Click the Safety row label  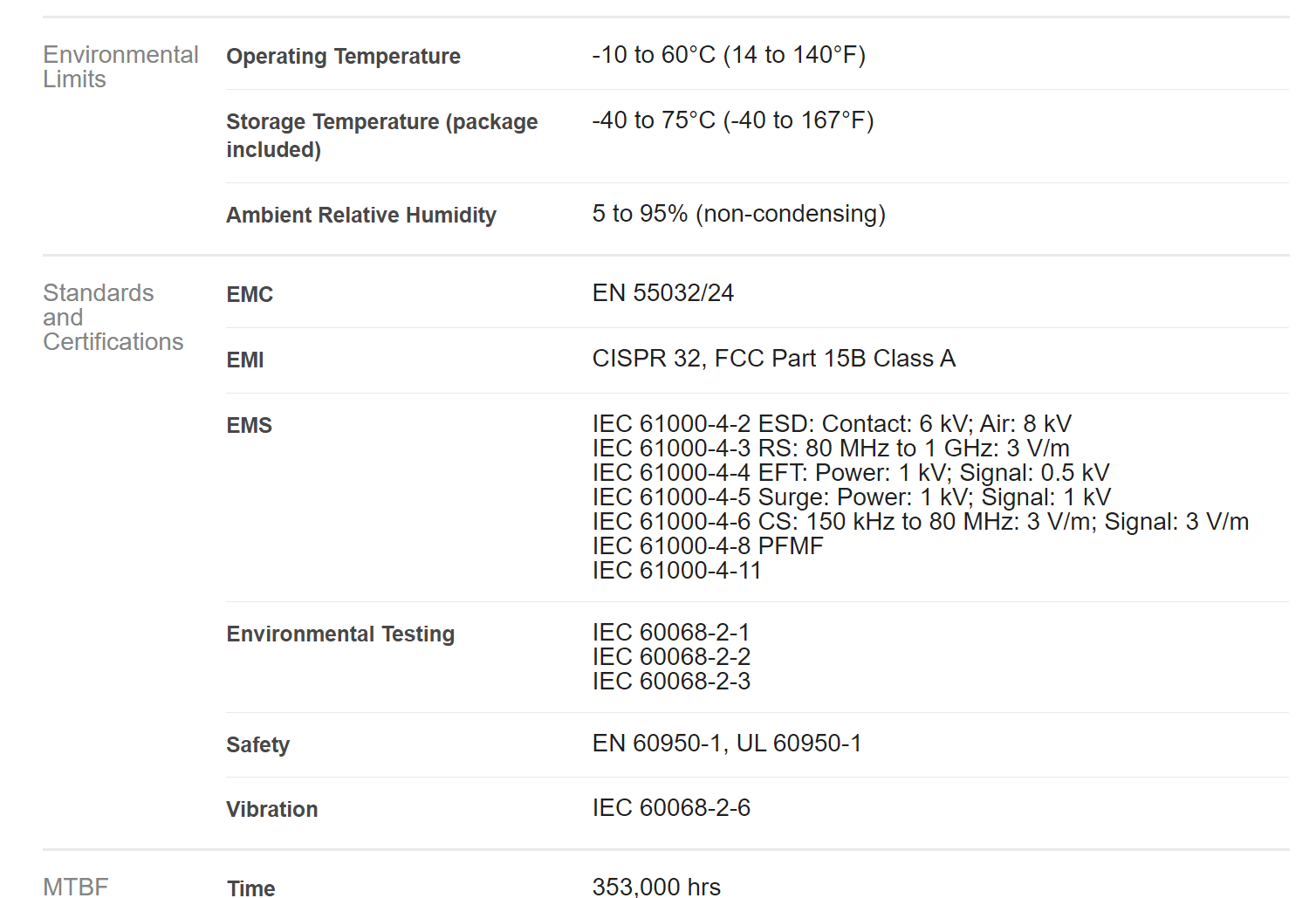[257, 745]
